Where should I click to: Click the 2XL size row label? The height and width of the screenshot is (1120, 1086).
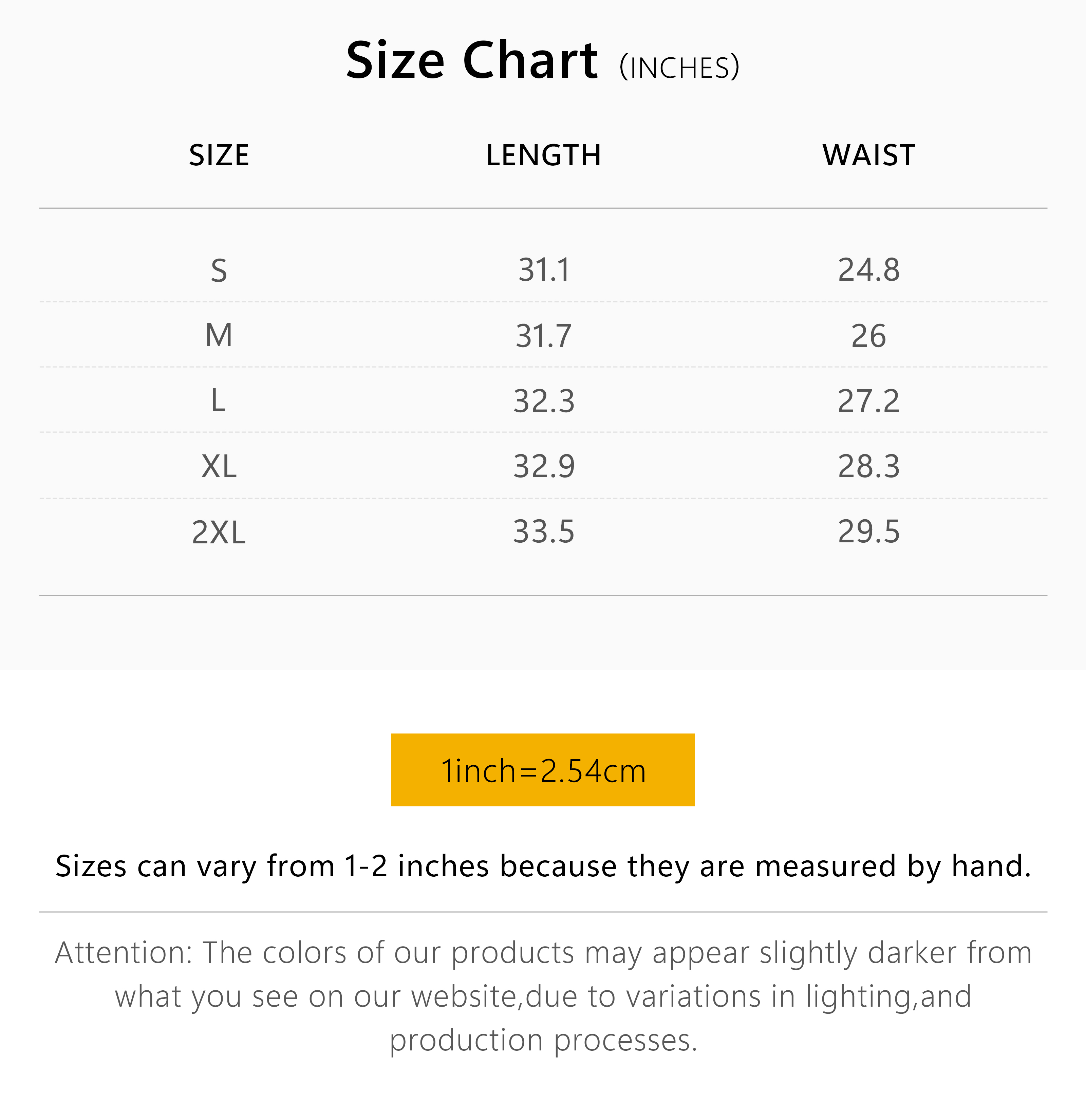[218, 532]
